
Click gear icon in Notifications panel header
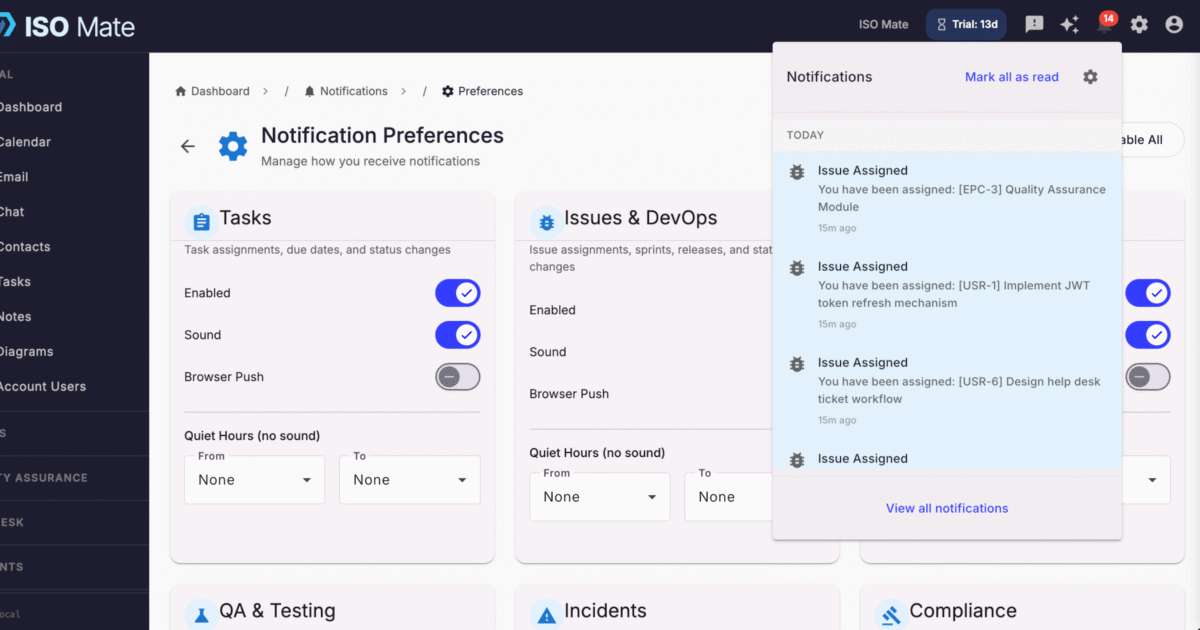[x=1090, y=77]
